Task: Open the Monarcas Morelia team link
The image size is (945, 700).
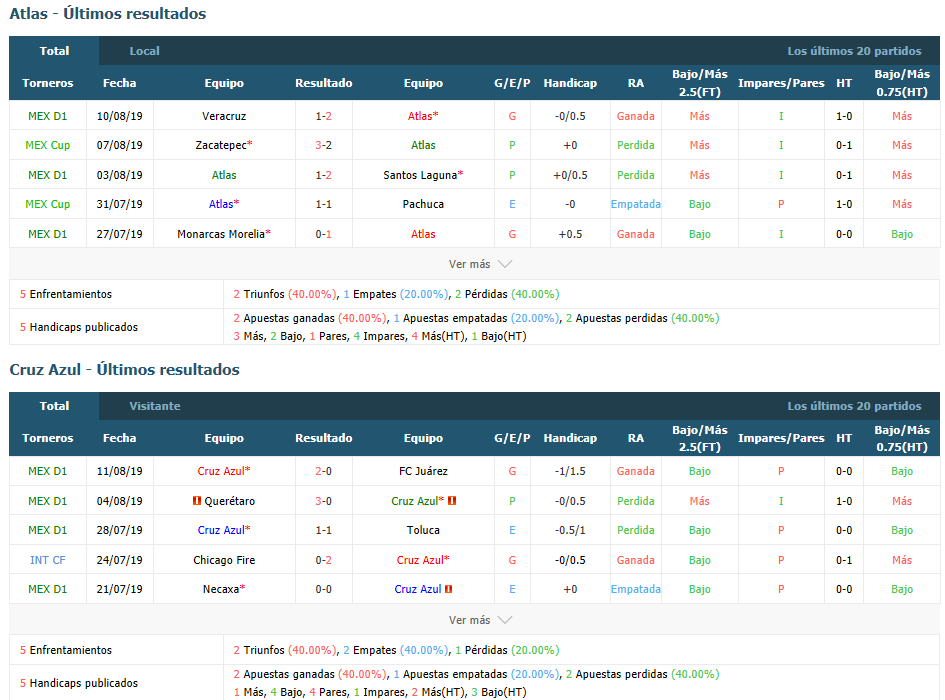Action: tap(221, 234)
